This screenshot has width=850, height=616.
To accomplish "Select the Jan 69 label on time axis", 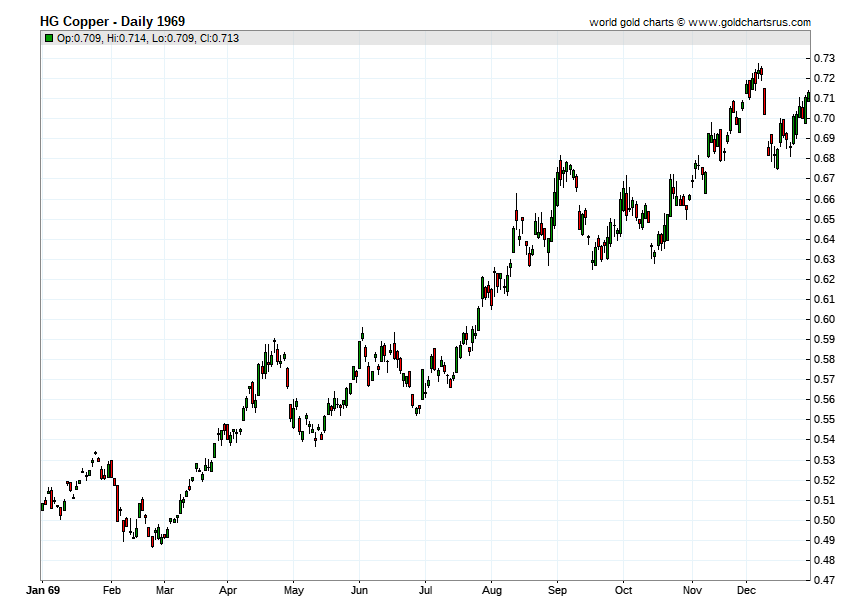I will pyautogui.click(x=44, y=589).
